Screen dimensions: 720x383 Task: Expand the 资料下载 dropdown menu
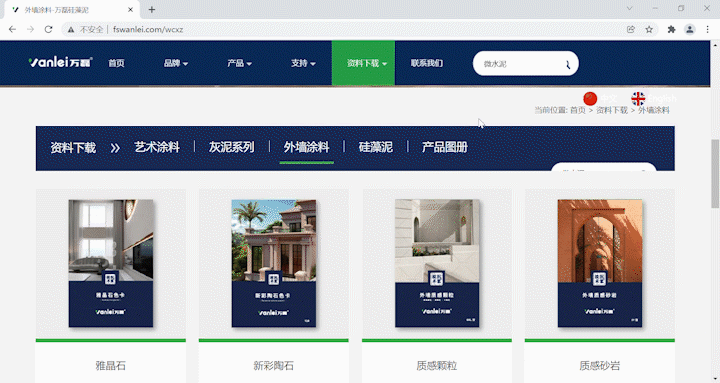point(363,63)
